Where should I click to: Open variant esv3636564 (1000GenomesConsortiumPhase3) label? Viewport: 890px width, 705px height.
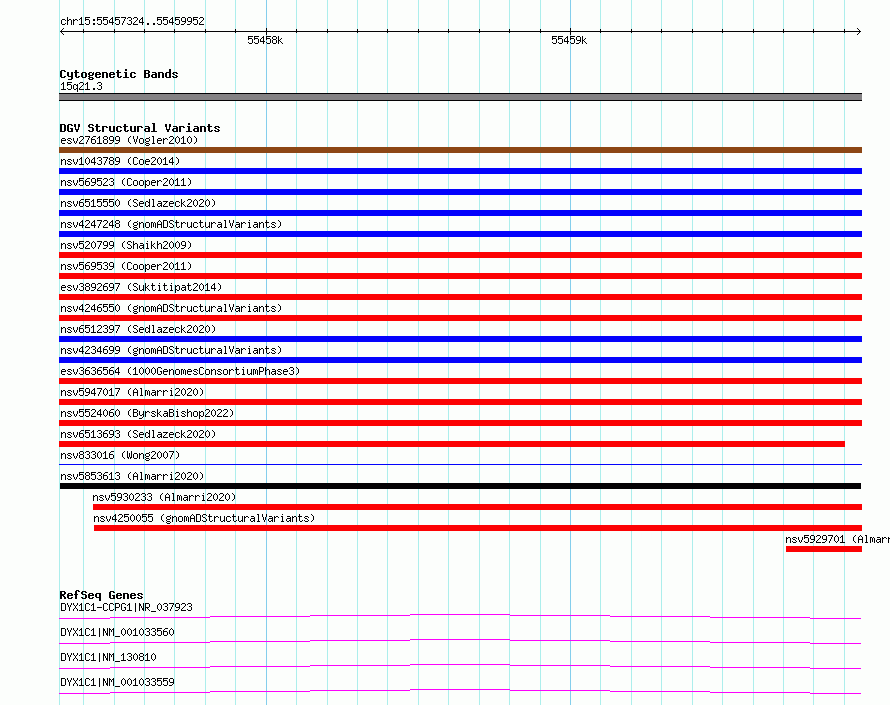pos(180,371)
